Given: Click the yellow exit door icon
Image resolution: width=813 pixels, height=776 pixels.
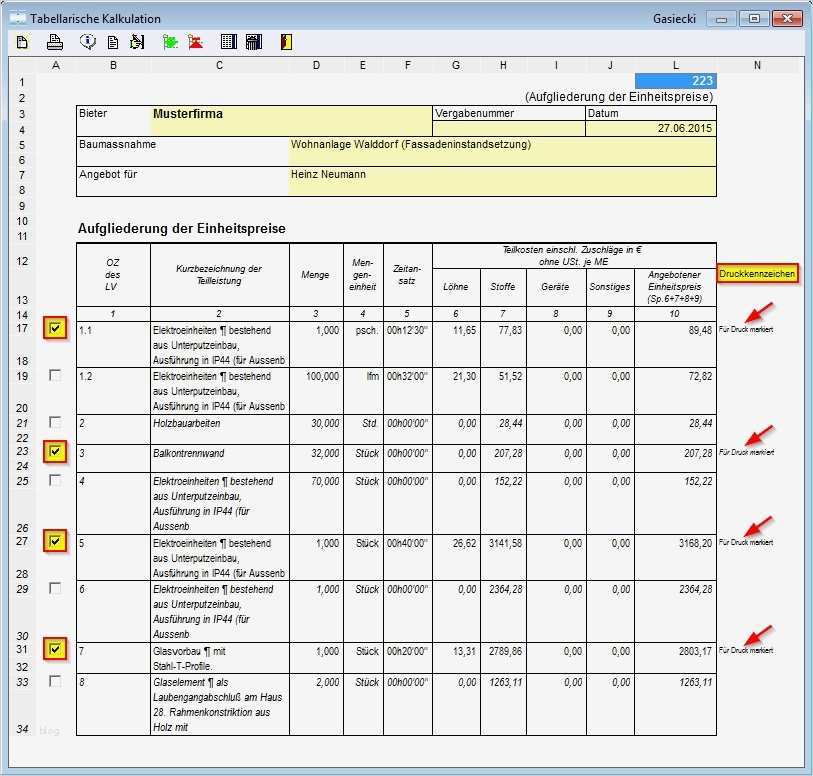Looking at the screenshot, I should click(x=286, y=42).
